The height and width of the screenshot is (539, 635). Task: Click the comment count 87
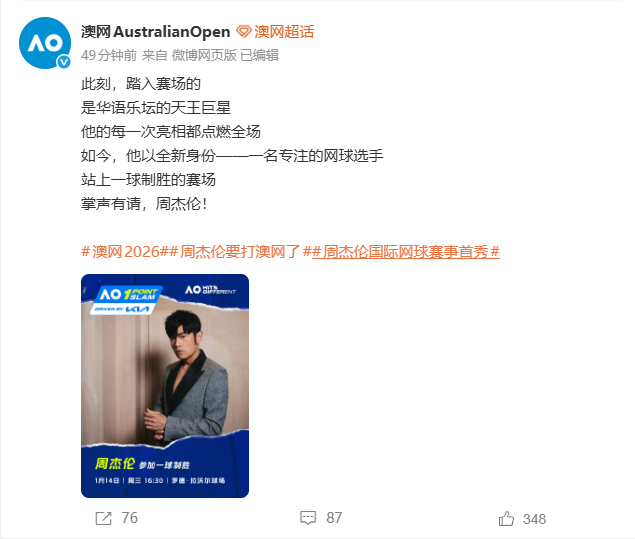[x=334, y=518]
